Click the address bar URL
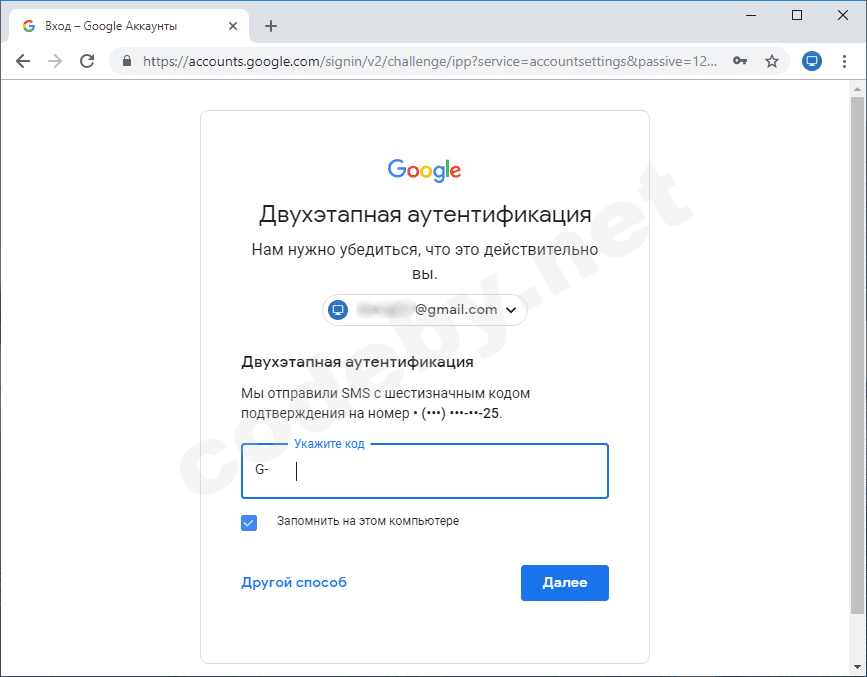 tap(430, 61)
